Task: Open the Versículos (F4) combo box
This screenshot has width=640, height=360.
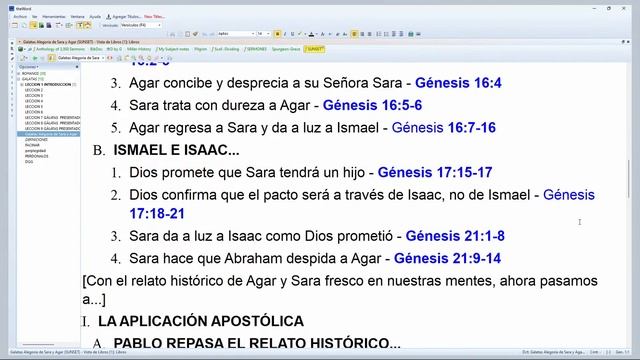Action: point(140,25)
